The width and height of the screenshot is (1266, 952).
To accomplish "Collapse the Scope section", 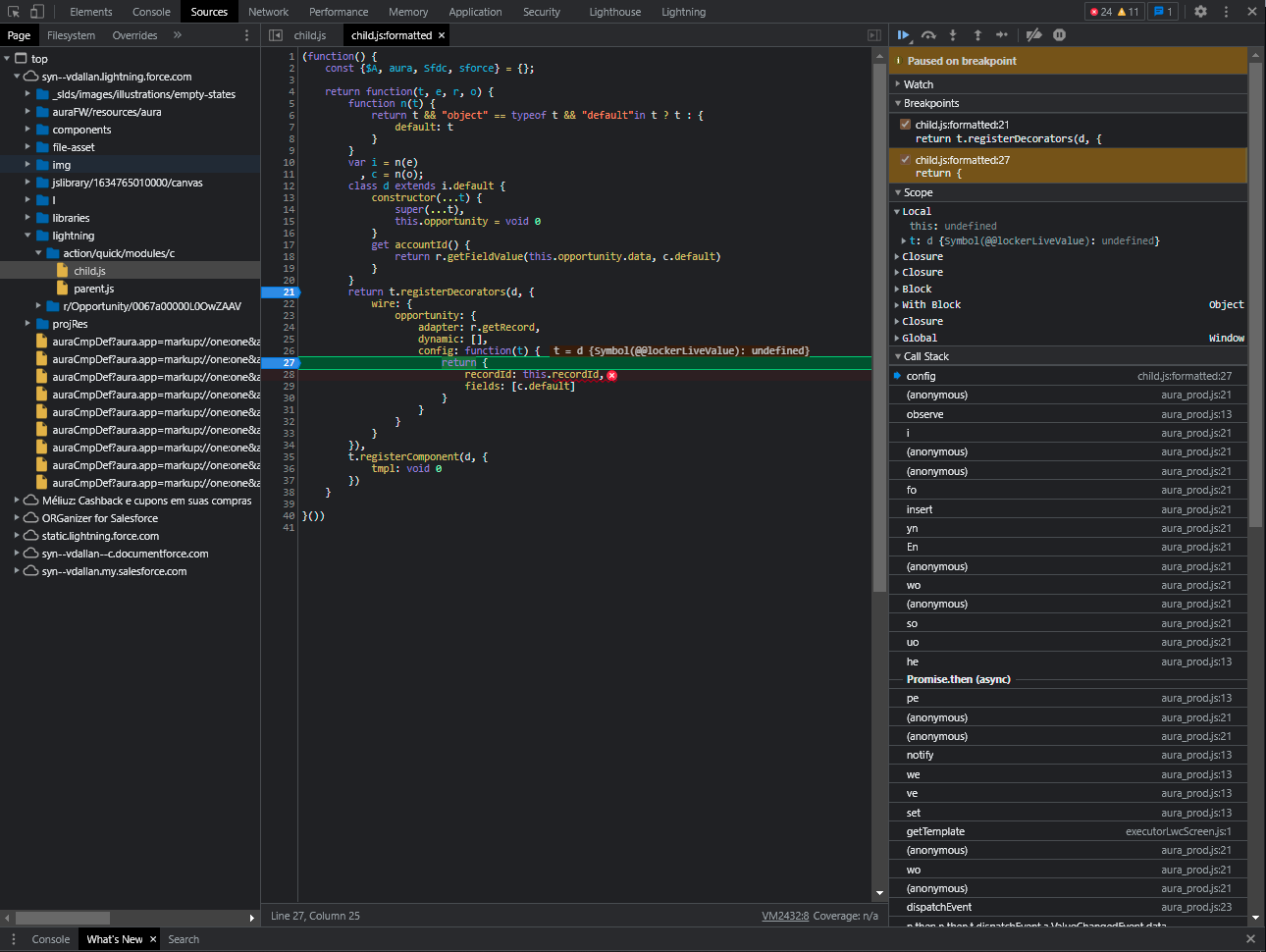I will [x=1068, y=192].
